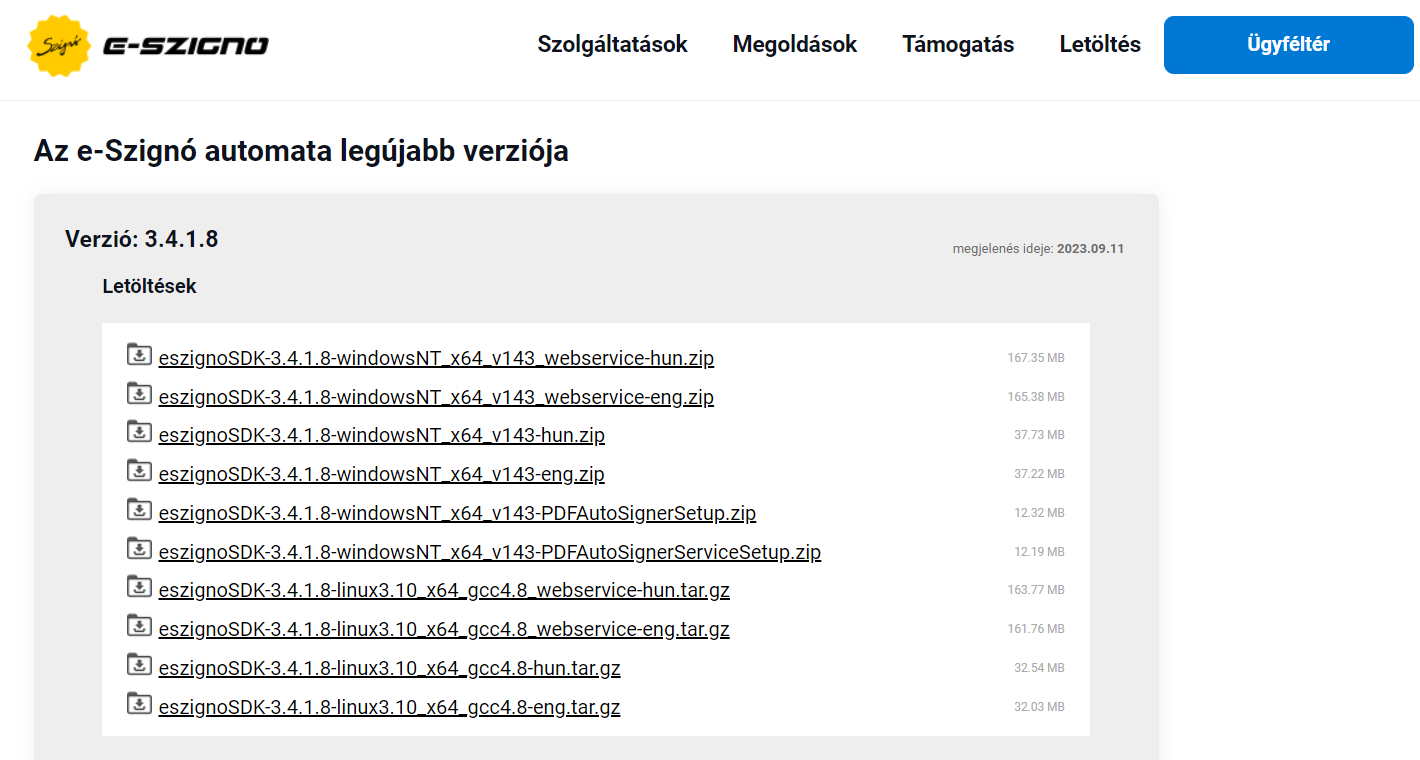Image resolution: width=1420 pixels, height=760 pixels.
Task: Download linux gcc4.8_webservice-hun.tar.gz link
Action: coord(444,590)
